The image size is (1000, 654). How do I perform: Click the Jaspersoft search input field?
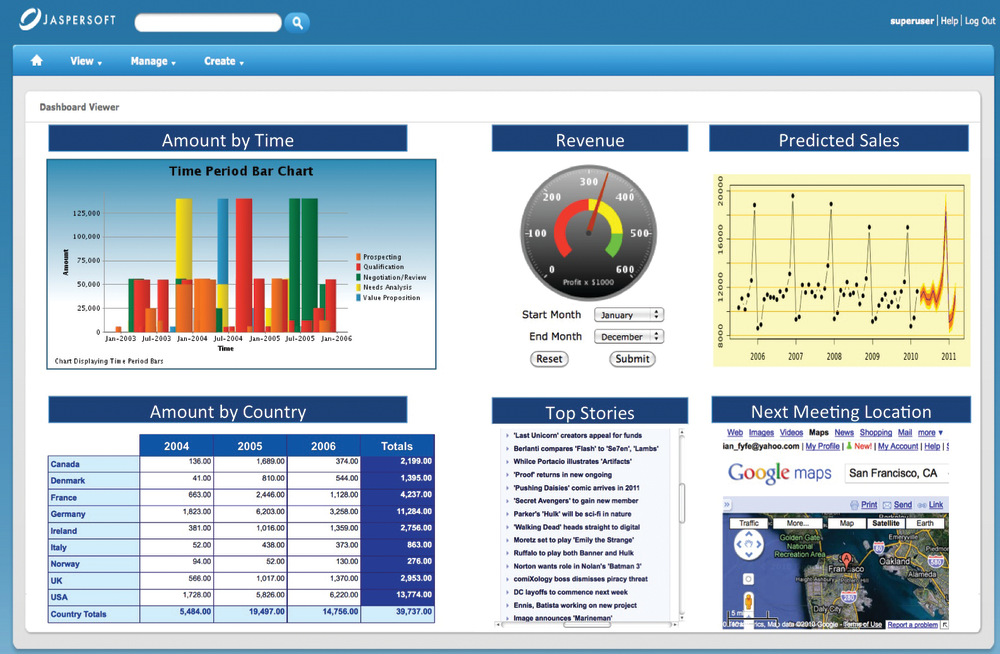[208, 22]
